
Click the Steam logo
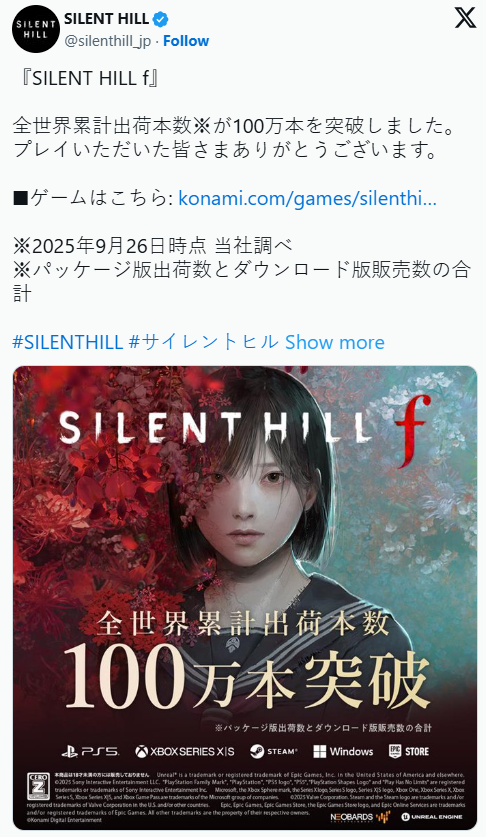(273, 752)
